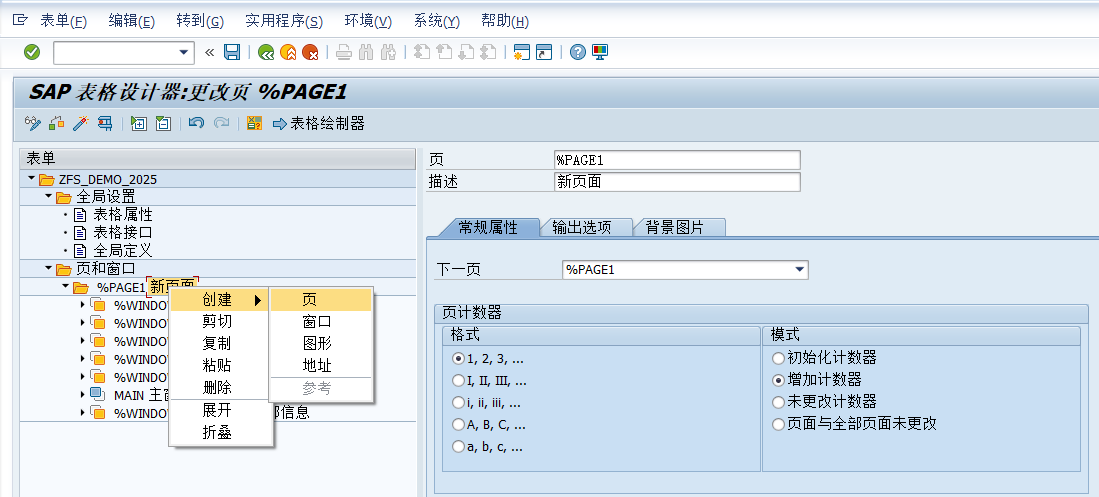The height and width of the screenshot is (497, 1099).
Task: Click the Collapse subtree toolbar icon
Action: (x=163, y=124)
